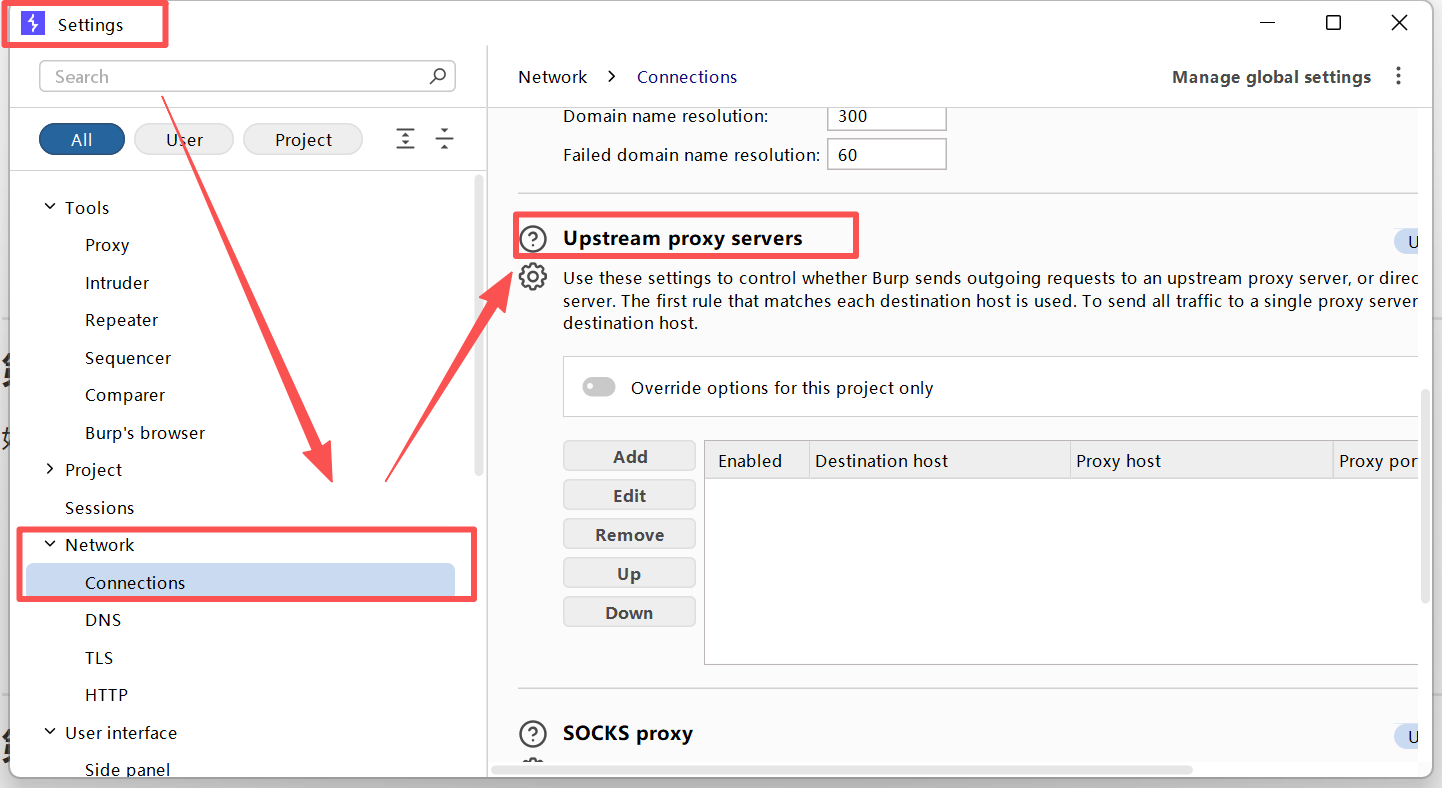1442x788 pixels.
Task: Click the right pane vertical scrollbar
Action: pyautogui.click(x=1425, y=496)
